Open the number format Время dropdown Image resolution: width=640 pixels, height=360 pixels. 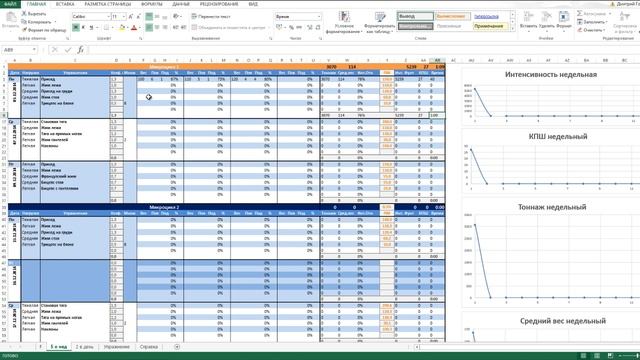298,17
